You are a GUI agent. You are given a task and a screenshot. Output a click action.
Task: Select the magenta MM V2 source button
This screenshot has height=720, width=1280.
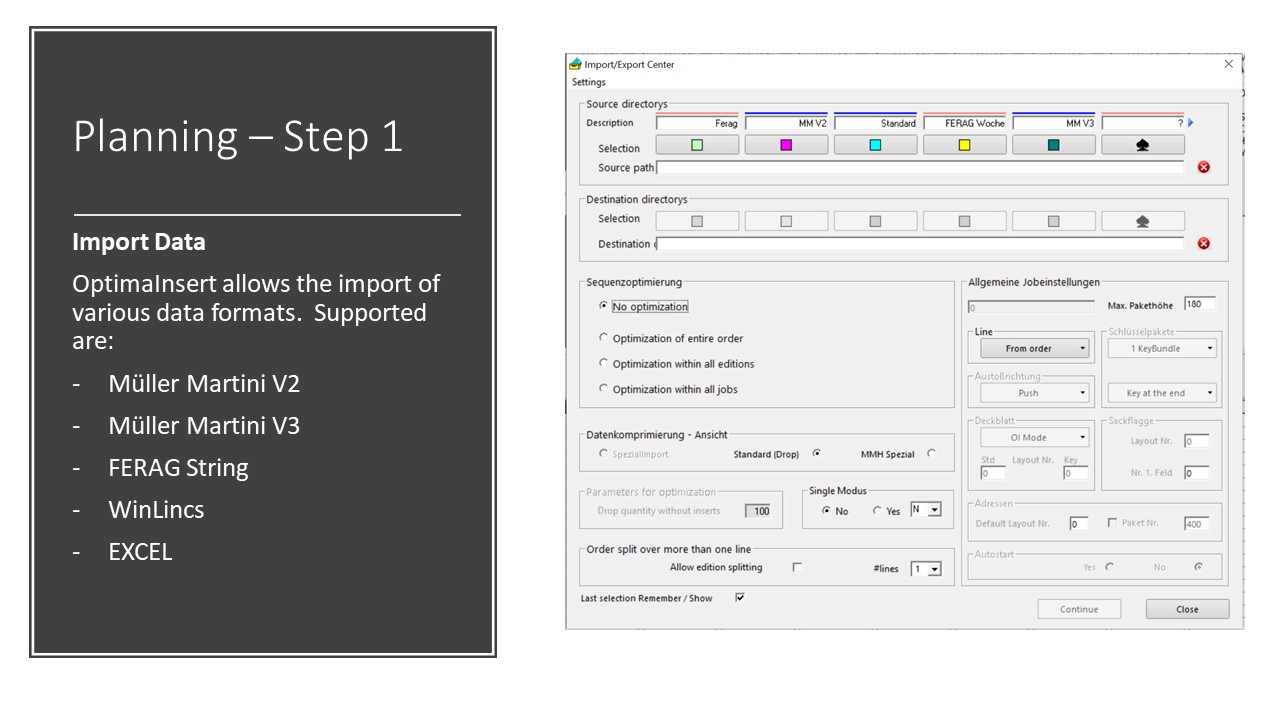click(786, 145)
